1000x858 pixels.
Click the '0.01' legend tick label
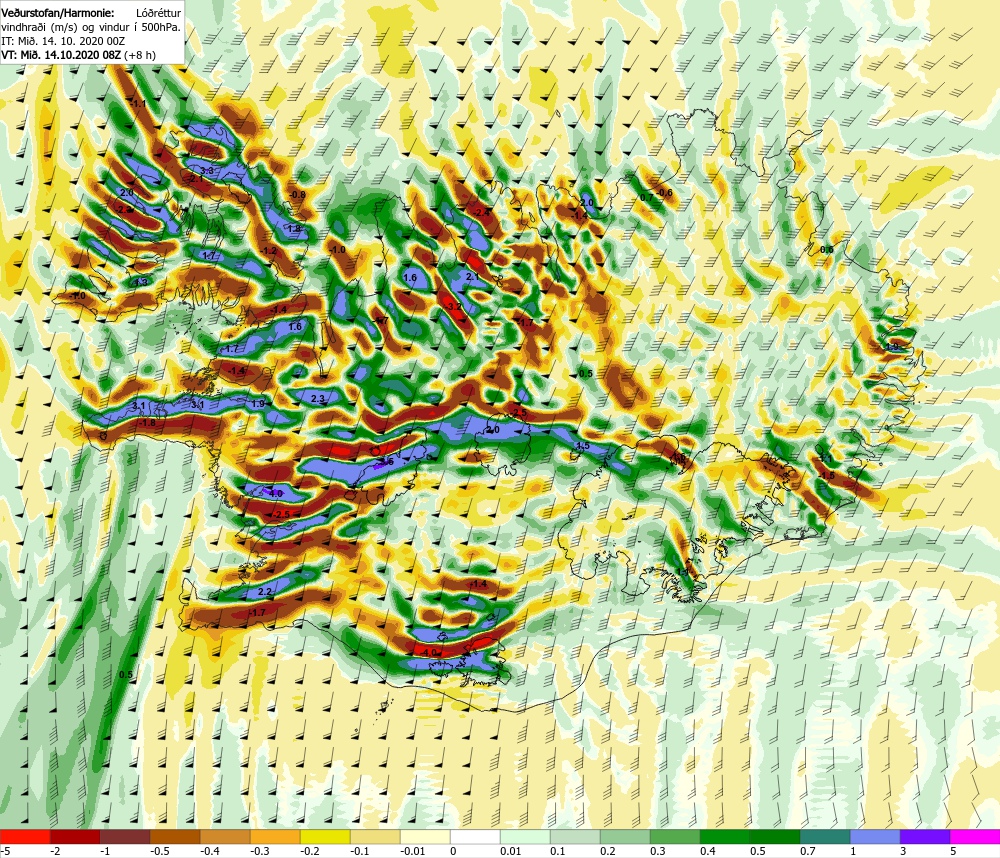tap(511, 851)
